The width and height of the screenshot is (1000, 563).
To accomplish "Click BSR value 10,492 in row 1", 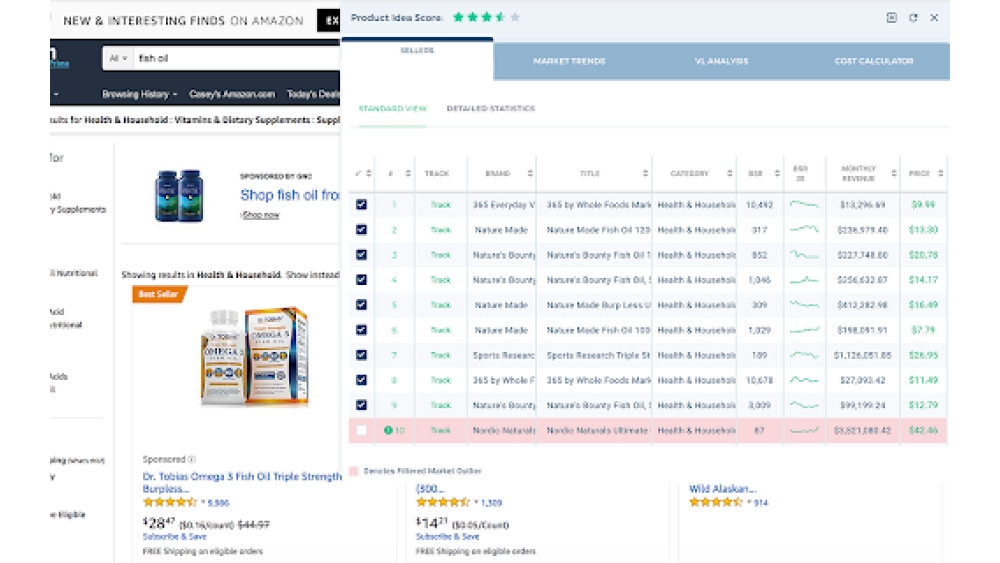I will point(759,205).
